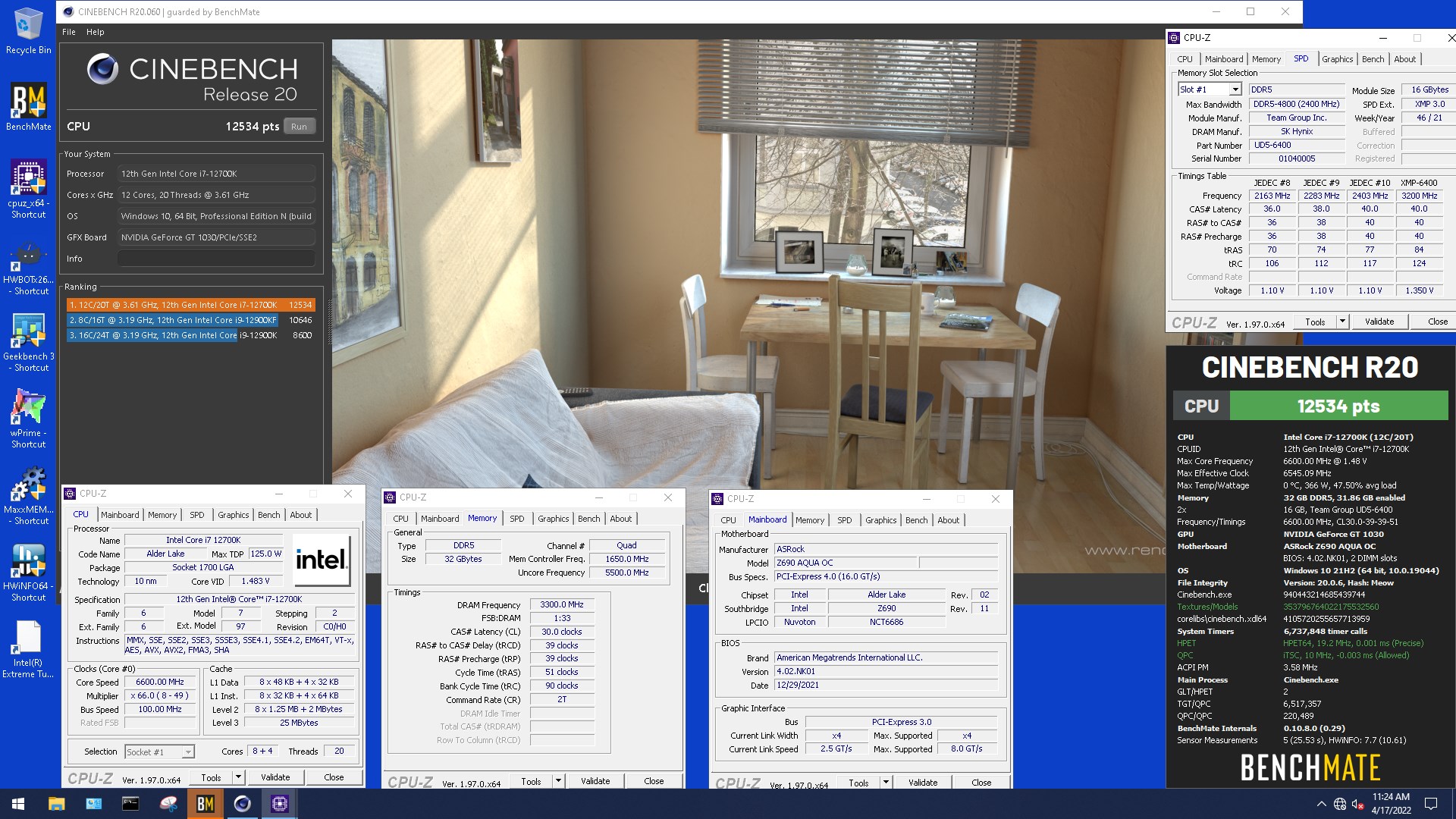Switch to CPU-Z in the taskbar

[279, 804]
